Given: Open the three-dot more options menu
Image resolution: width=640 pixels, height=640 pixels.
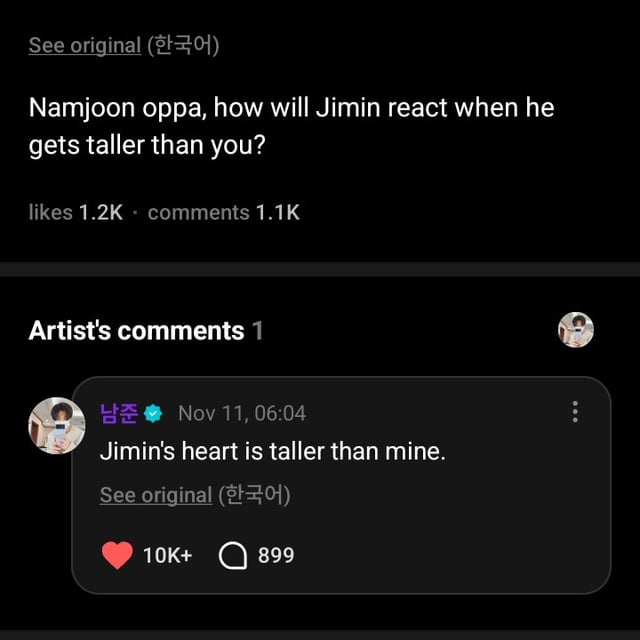Looking at the screenshot, I should [x=575, y=411].
